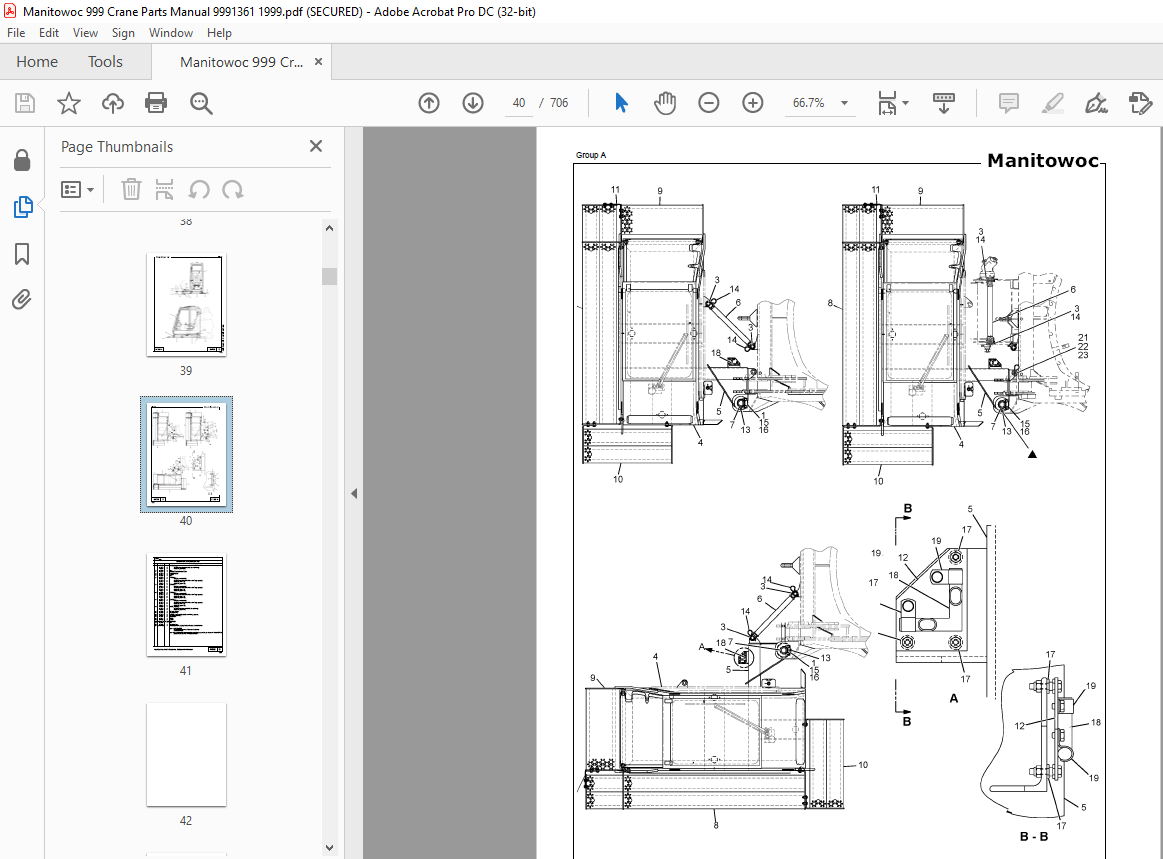Print the document
The height and width of the screenshot is (859, 1163).
click(x=157, y=103)
